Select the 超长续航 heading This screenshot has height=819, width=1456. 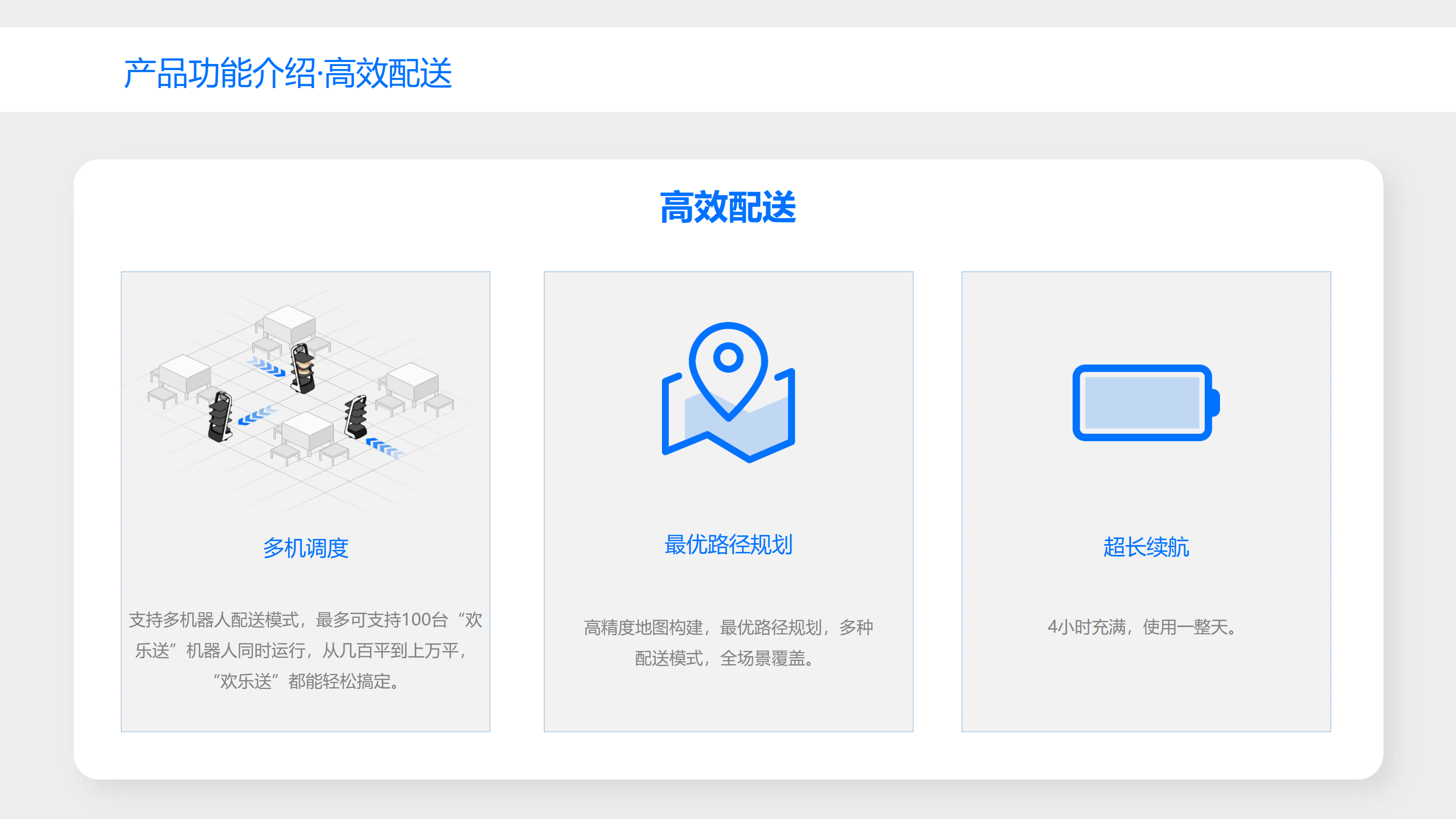tap(1146, 547)
